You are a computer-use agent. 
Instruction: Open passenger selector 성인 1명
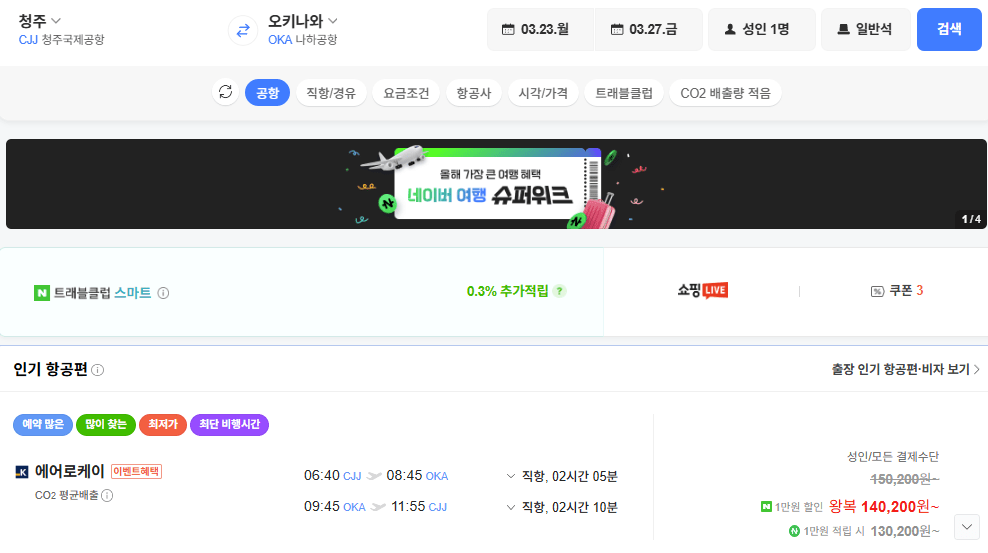point(762,29)
